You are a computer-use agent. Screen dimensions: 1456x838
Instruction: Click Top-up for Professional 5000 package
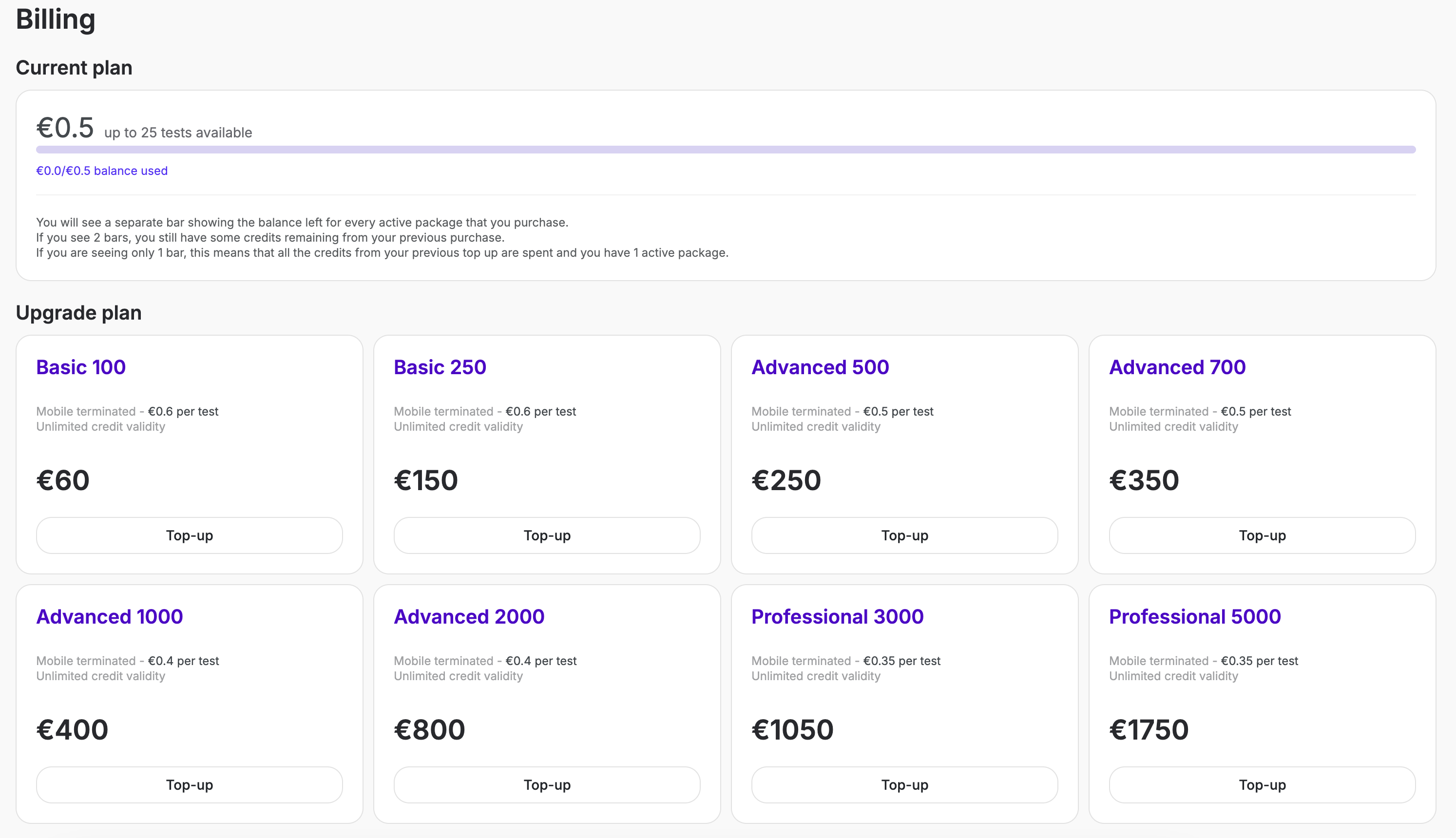pyautogui.click(x=1261, y=784)
